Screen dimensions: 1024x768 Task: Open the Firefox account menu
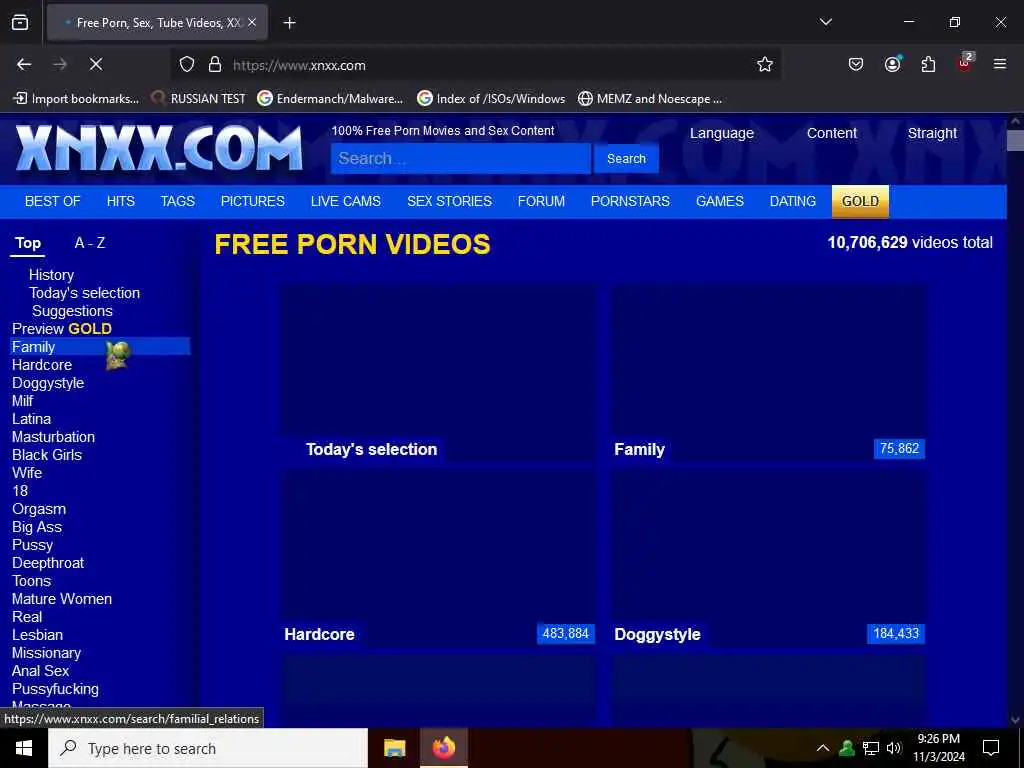pyautogui.click(x=892, y=64)
